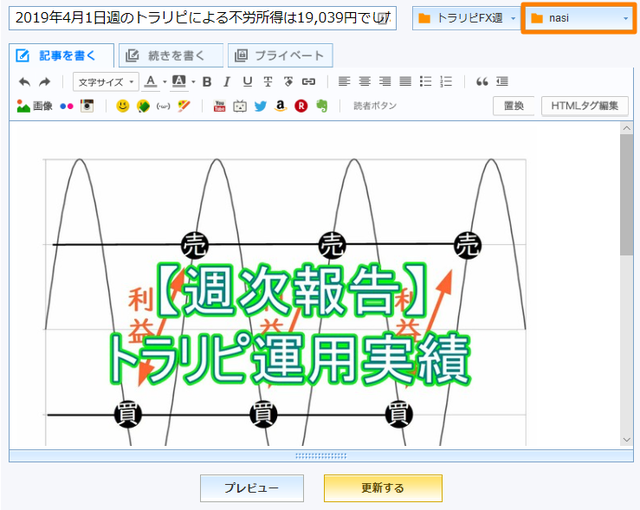Open the 文字サイズ font size dropdown

point(106,82)
